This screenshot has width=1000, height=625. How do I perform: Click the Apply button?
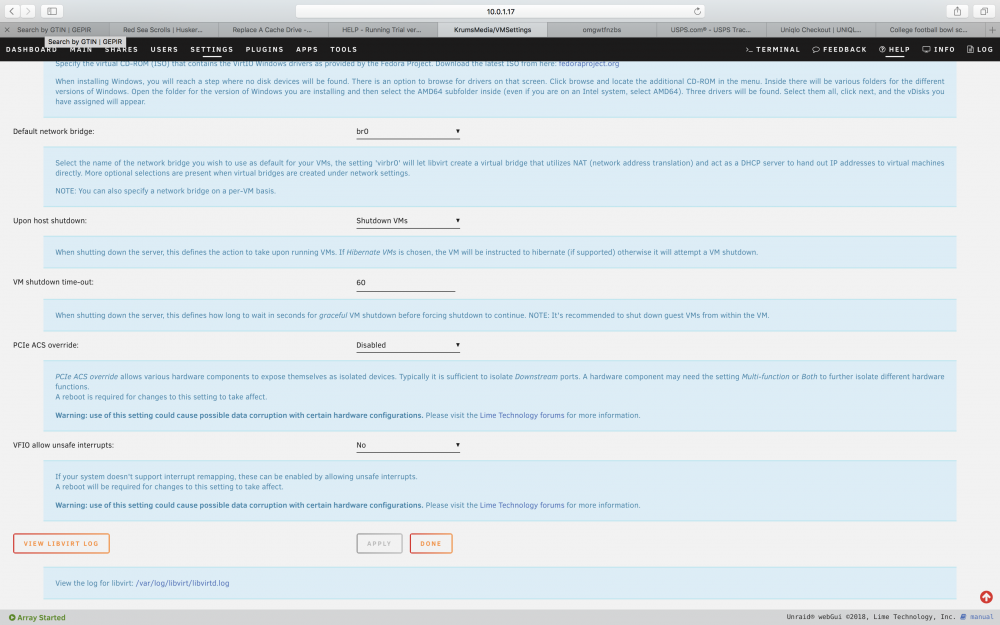tap(379, 543)
